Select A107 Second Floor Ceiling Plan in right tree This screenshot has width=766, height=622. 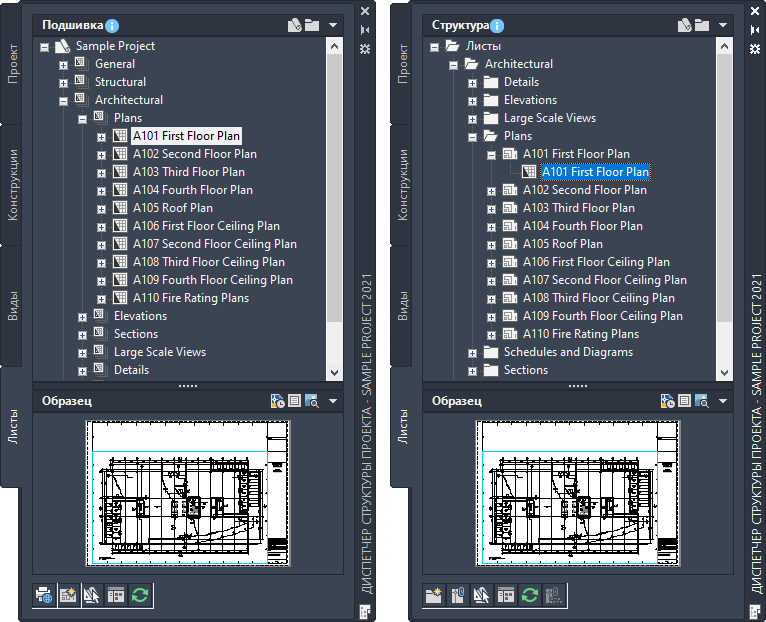605,280
